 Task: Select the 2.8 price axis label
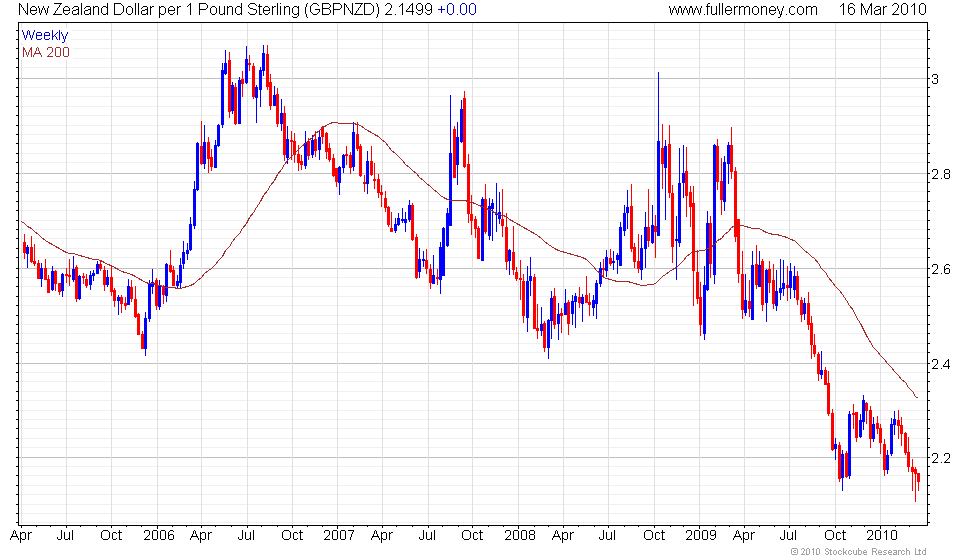click(x=940, y=174)
